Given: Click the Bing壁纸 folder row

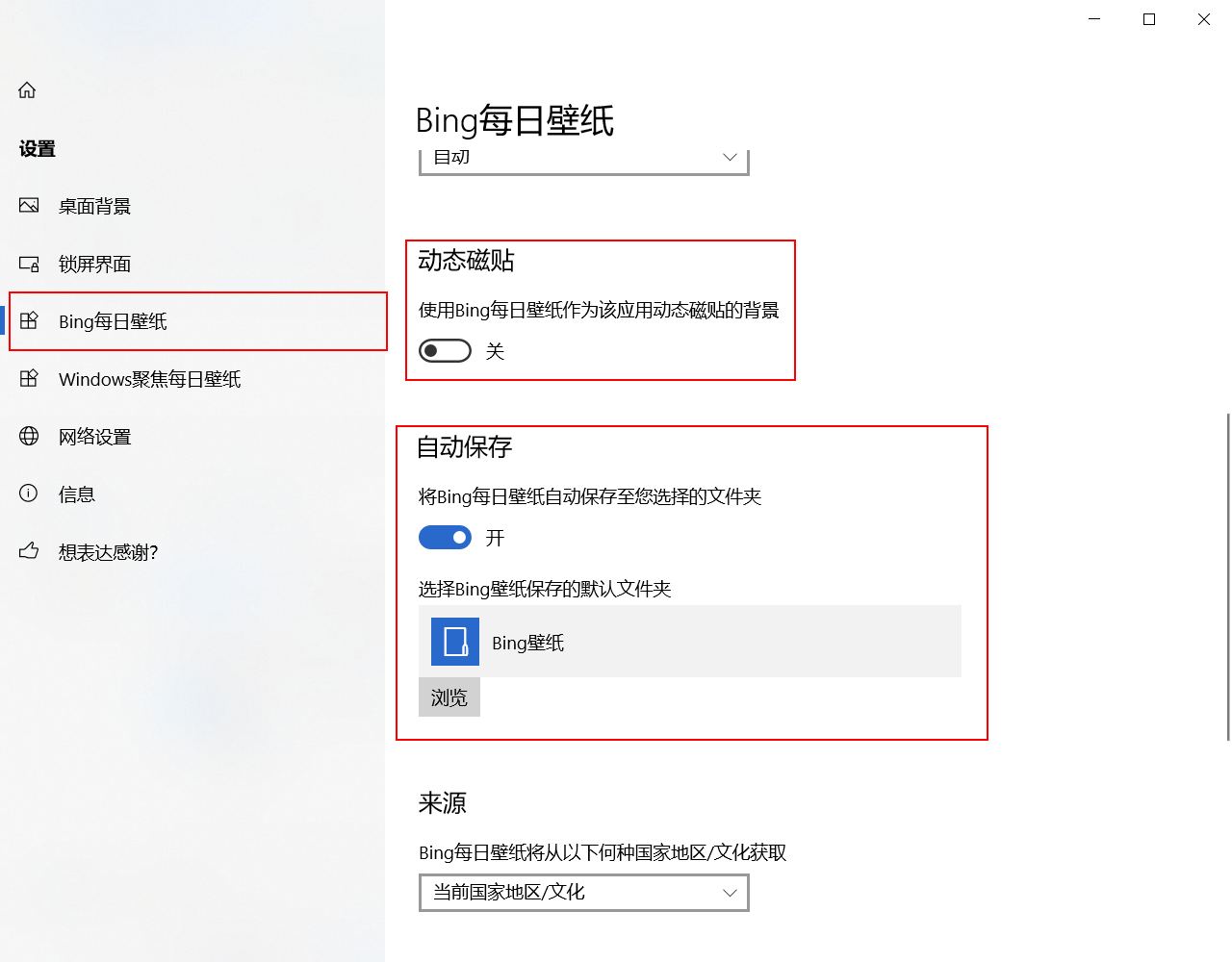Looking at the screenshot, I should click(690, 642).
